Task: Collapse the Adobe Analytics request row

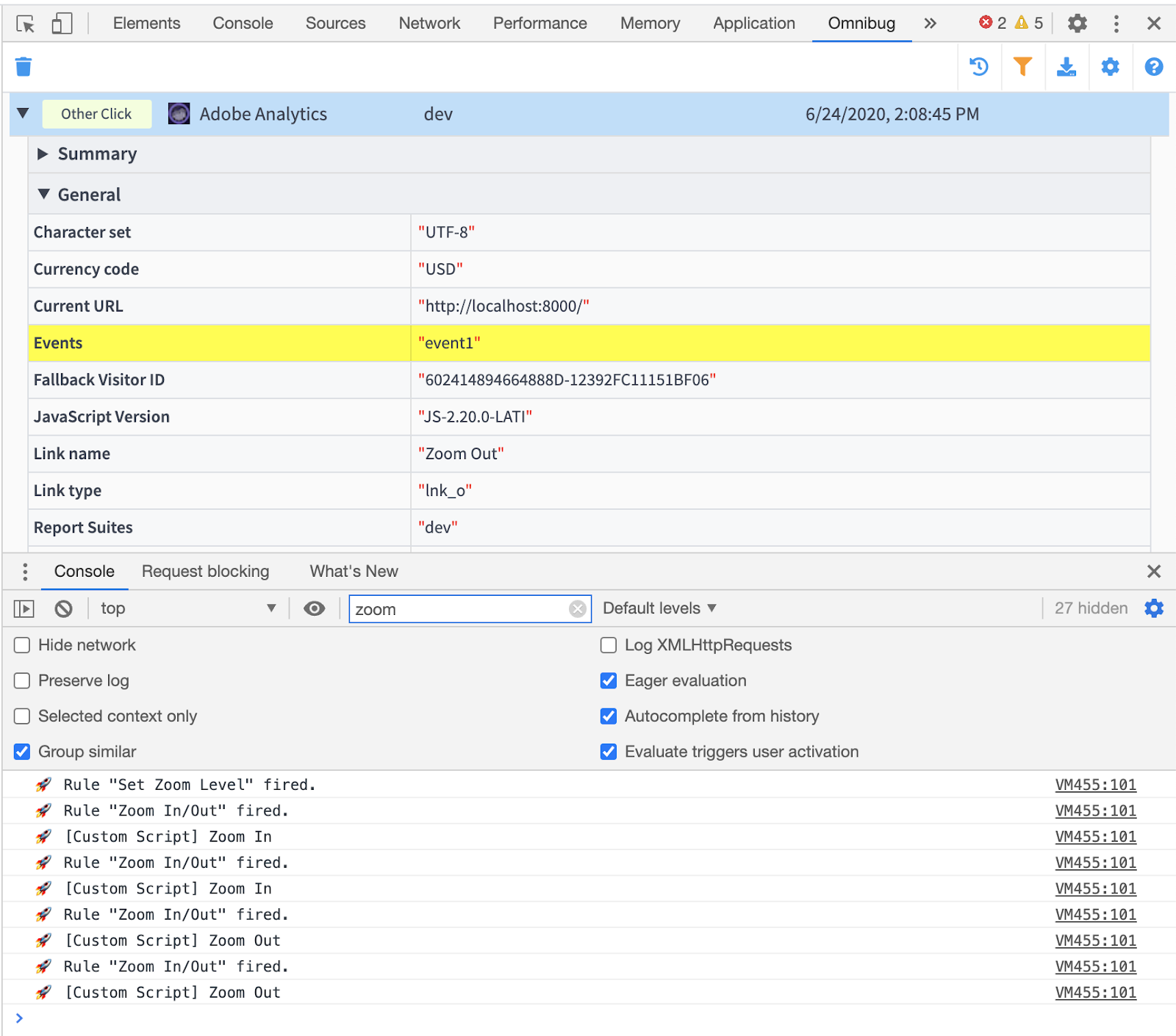Action: click(x=23, y=113)
